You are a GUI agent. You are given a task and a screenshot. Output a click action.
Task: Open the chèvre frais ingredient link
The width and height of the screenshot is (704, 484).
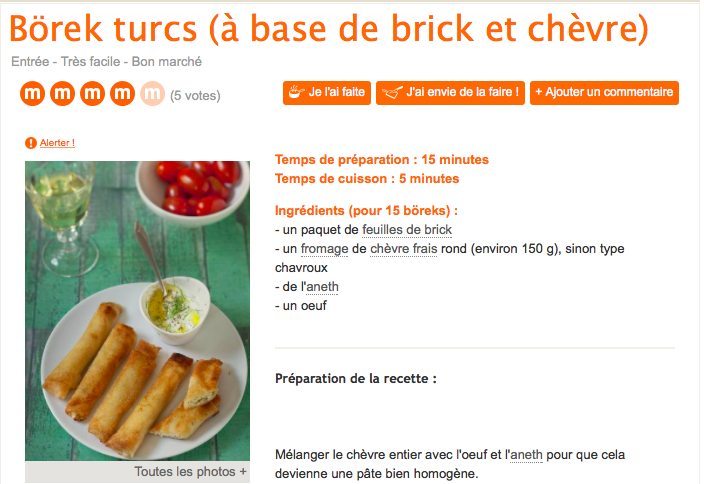coord(403,249)
